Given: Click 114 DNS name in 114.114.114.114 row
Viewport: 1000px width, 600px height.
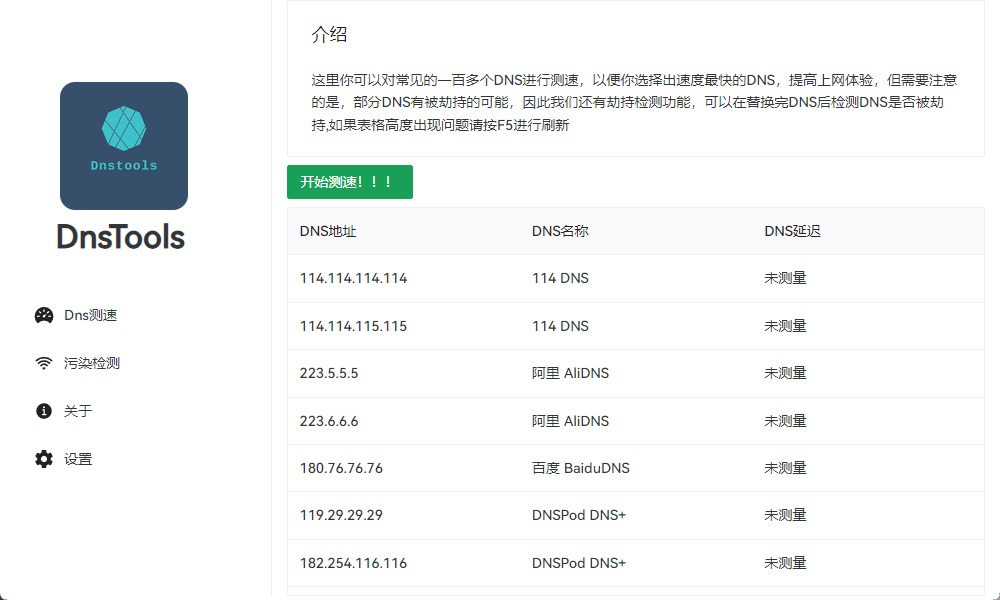Looking at the screenshot, I should [x=560, y=278].
